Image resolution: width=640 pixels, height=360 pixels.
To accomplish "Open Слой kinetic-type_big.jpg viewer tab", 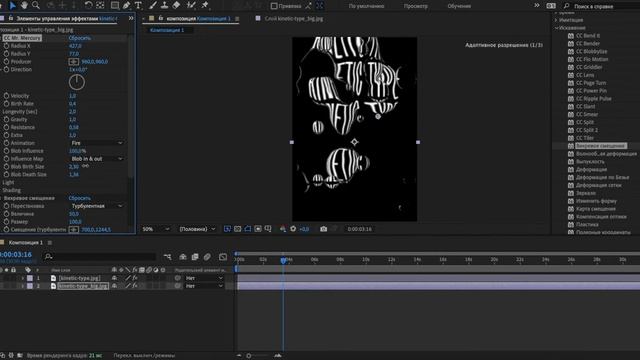I will (293, 18).
